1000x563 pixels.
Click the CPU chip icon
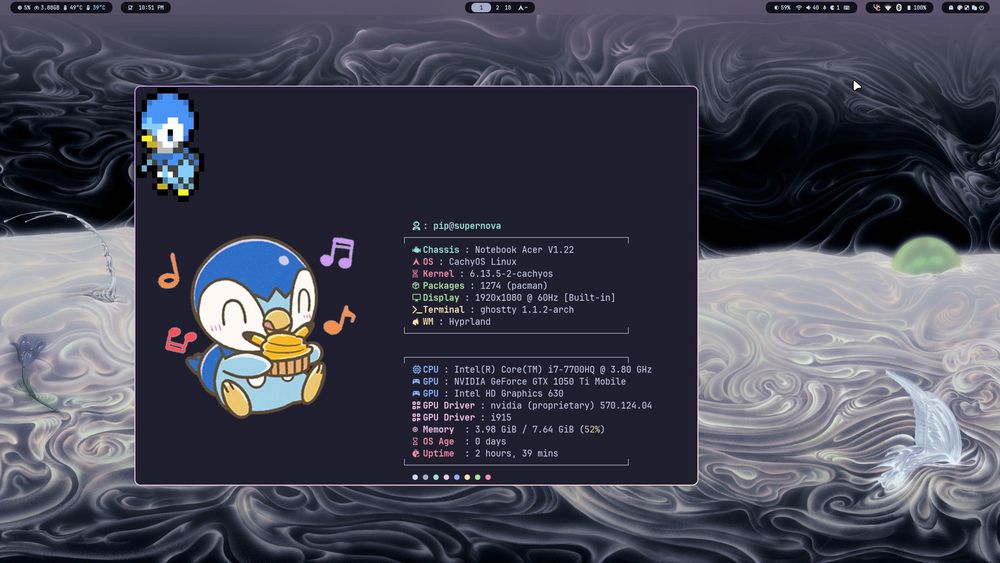(x=416, y=369)
